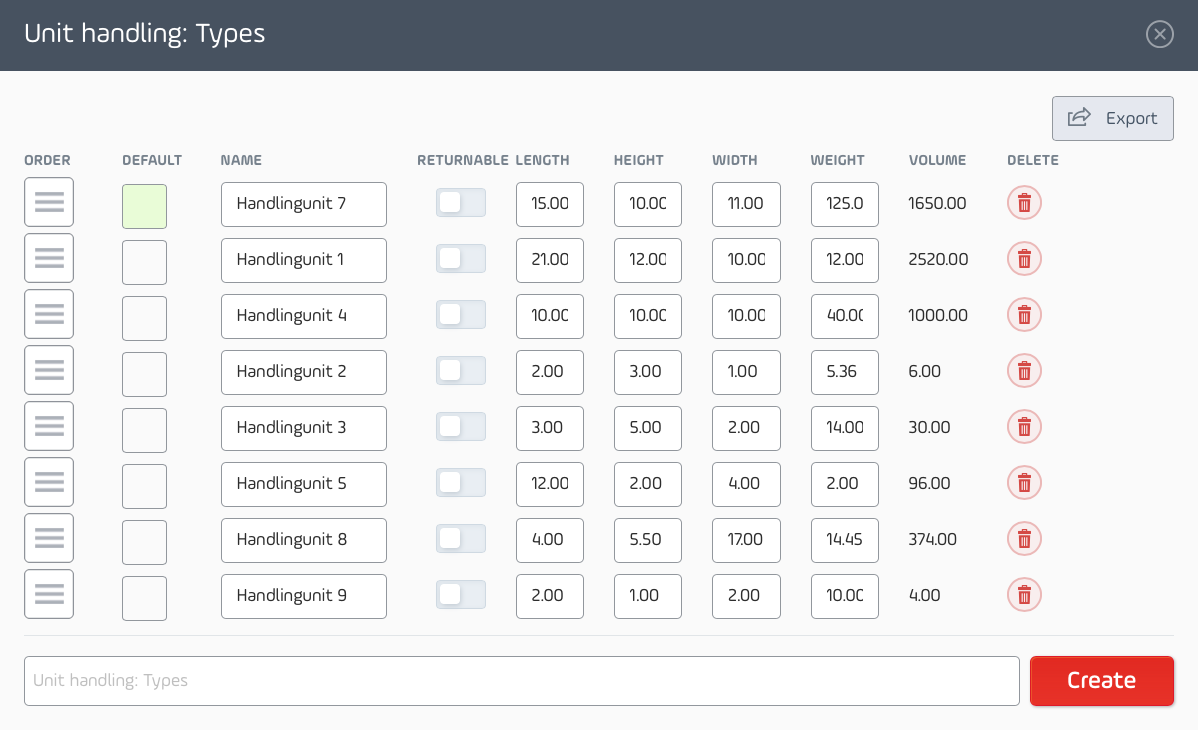Toggle returnable for Handlingunit 7
The image size is (1198, 730).
tap(461, 203)
